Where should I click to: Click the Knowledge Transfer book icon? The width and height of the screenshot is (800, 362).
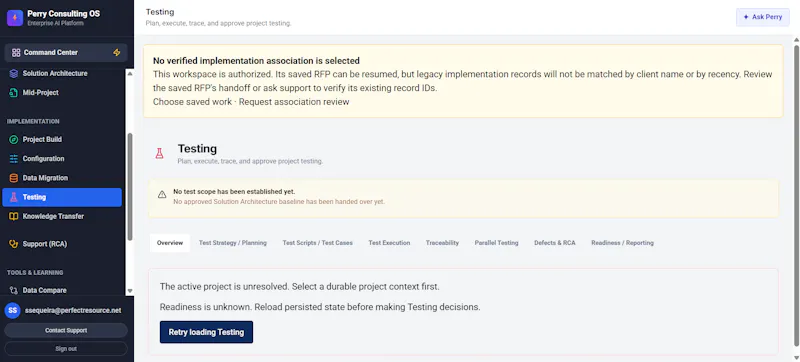click(14, 216)
